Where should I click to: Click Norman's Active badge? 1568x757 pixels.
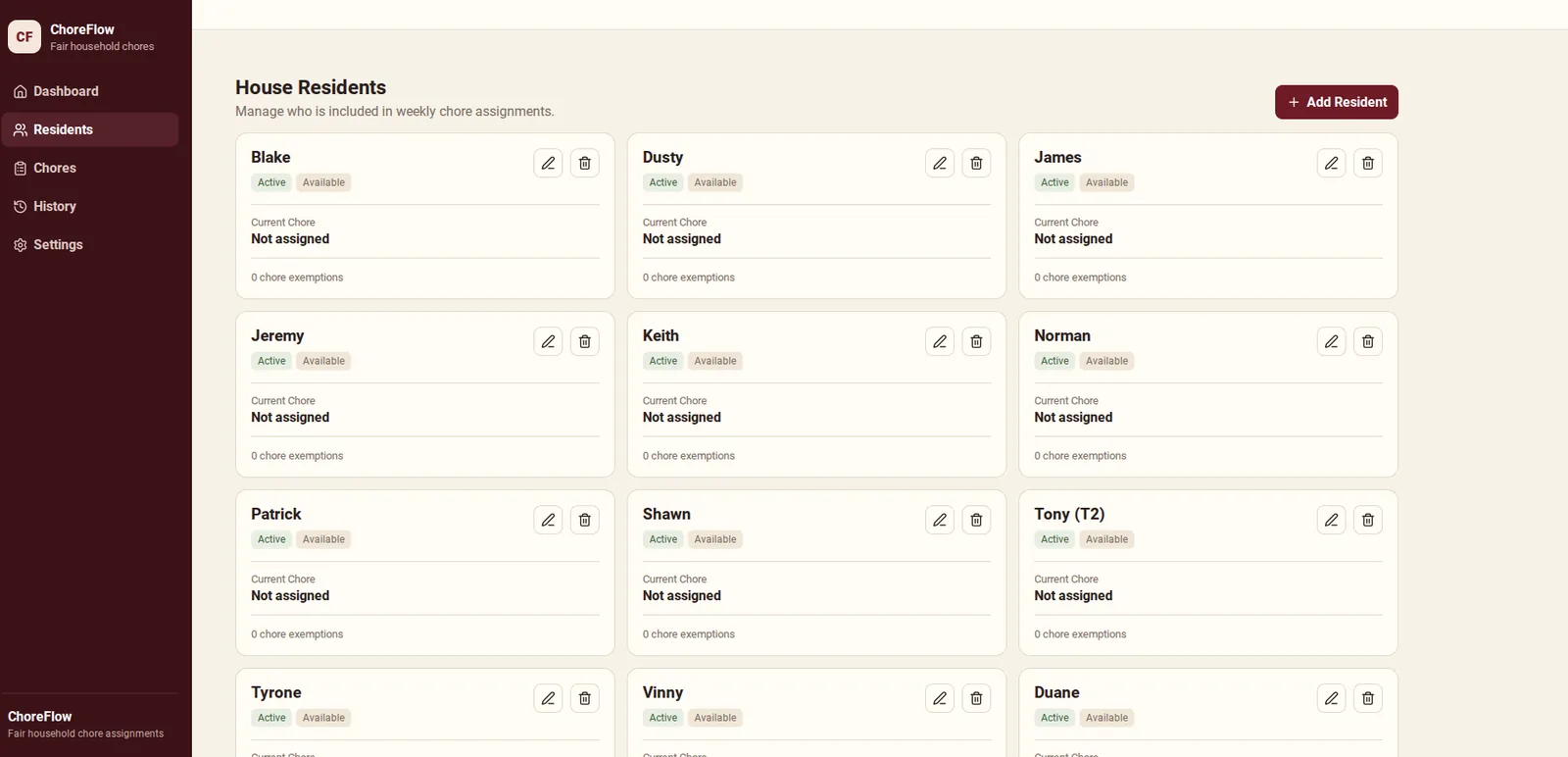coord(1054,361)
